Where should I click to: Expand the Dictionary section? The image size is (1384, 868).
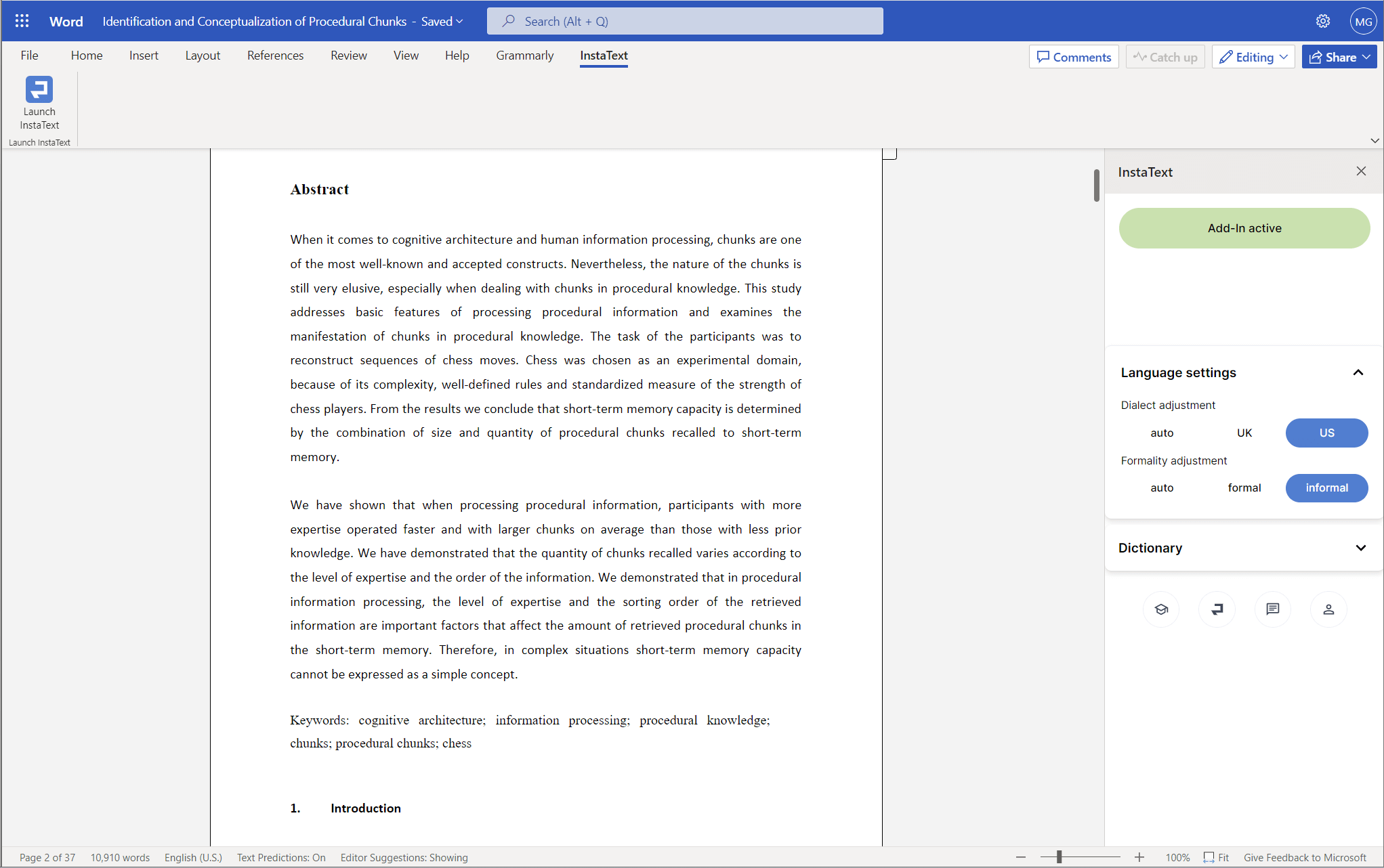1361,548
